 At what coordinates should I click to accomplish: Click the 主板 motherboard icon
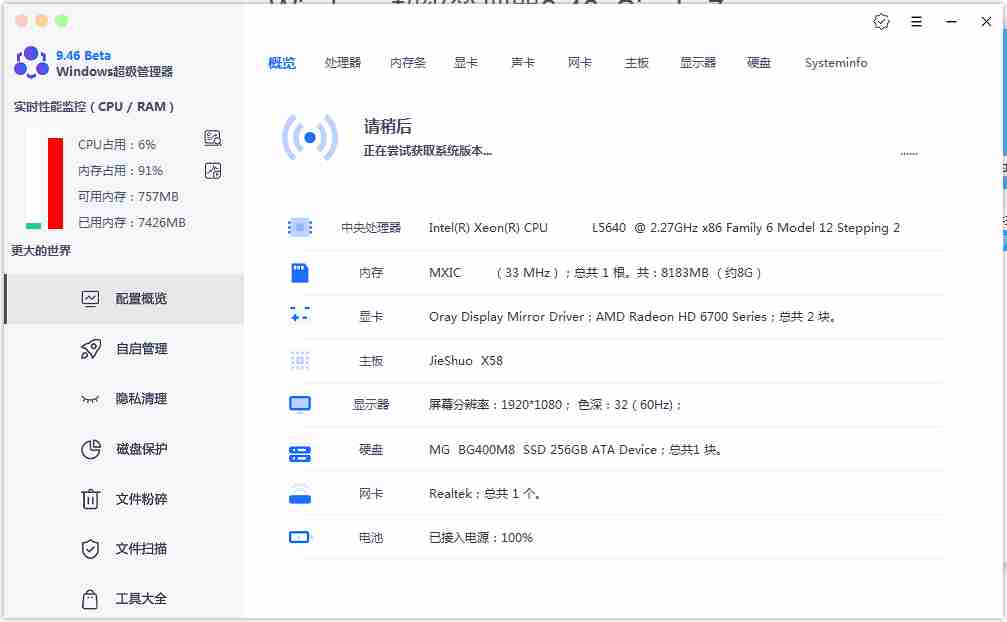point(300,361)
